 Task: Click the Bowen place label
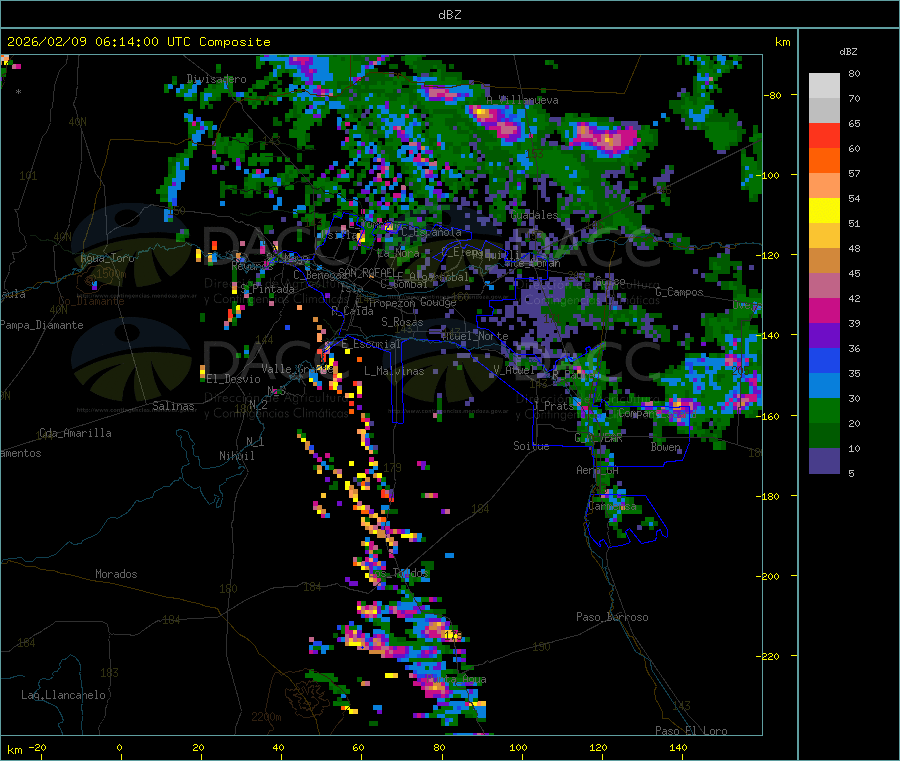665,447
